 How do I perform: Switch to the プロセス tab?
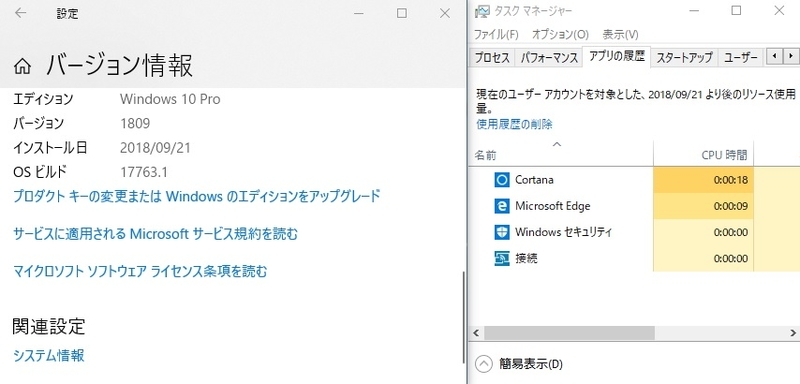point(492,58)
